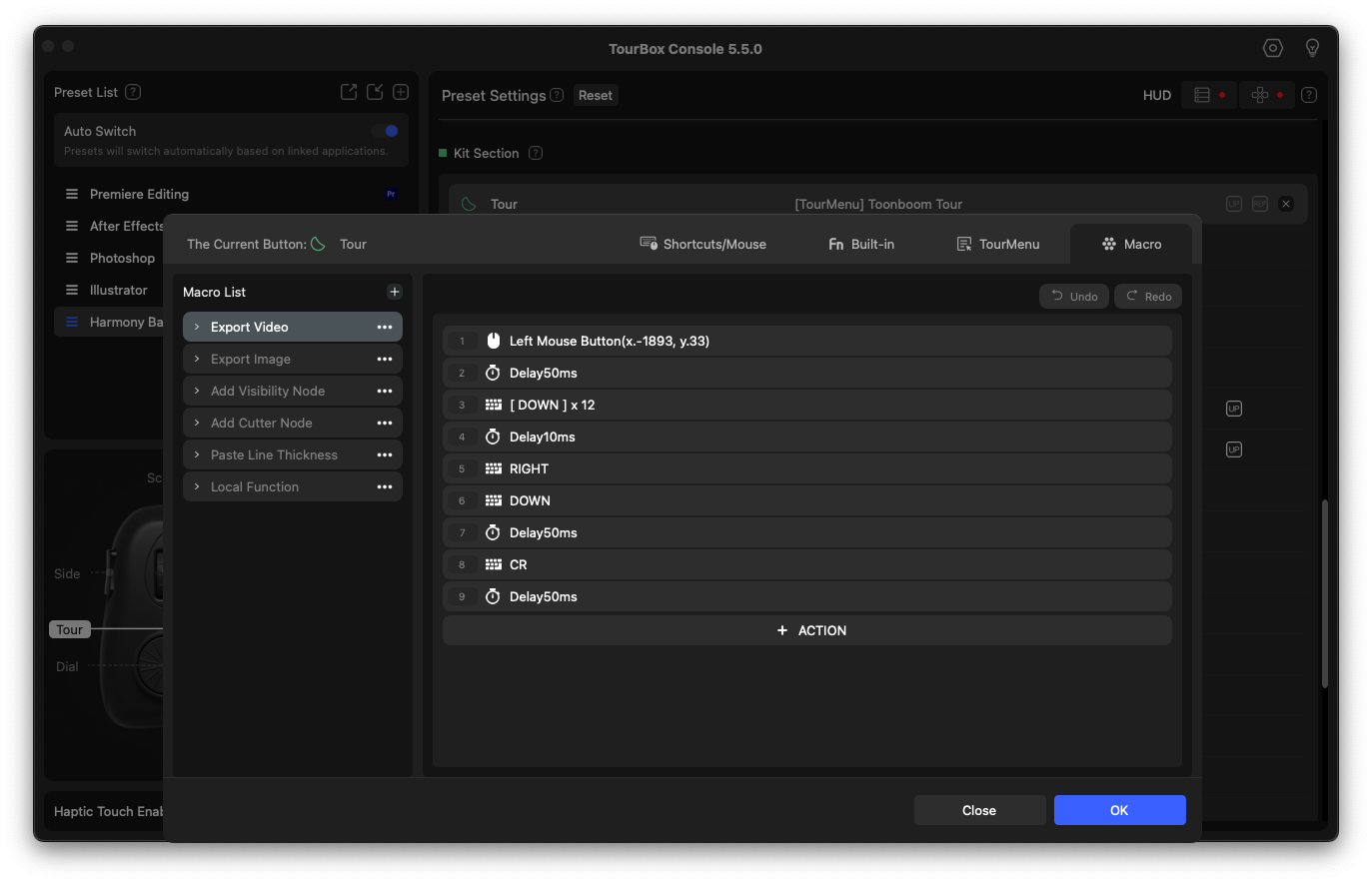Confirm with the OK button
Screen dimensions: 1372x883
click(1119, 810)
